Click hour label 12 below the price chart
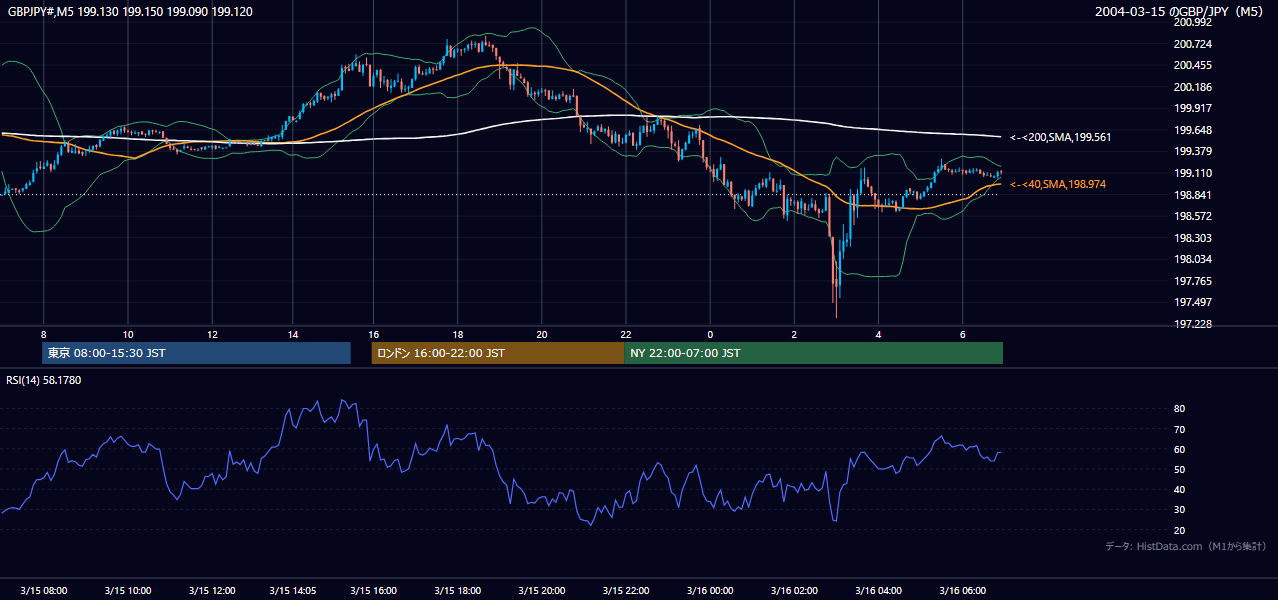This screenshot has height=600, width=1278. 212,334
